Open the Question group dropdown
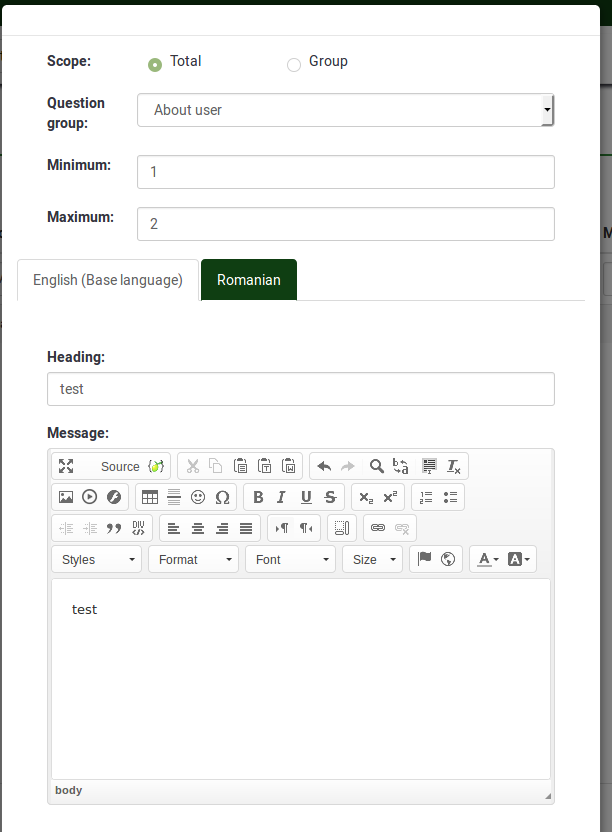612x832 pixels. point(345,110)
